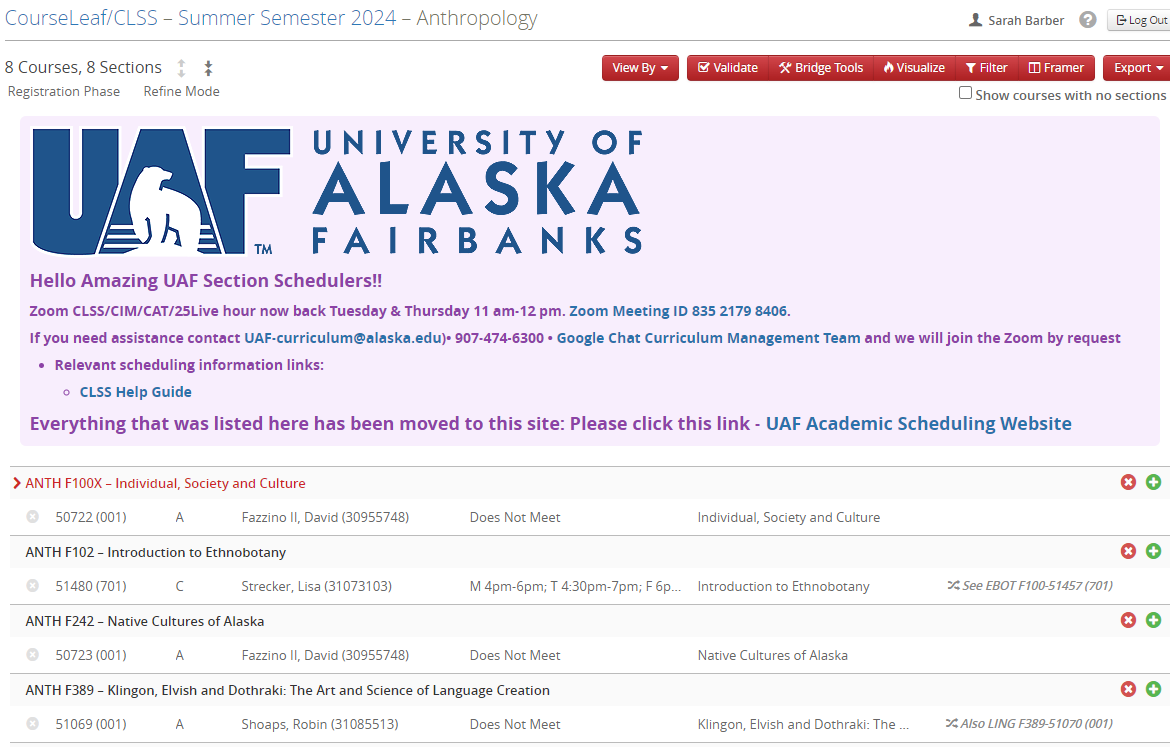Click the help question mark icon
The width and height of the screenshot is (1170, 747).
pos(1088,20)
